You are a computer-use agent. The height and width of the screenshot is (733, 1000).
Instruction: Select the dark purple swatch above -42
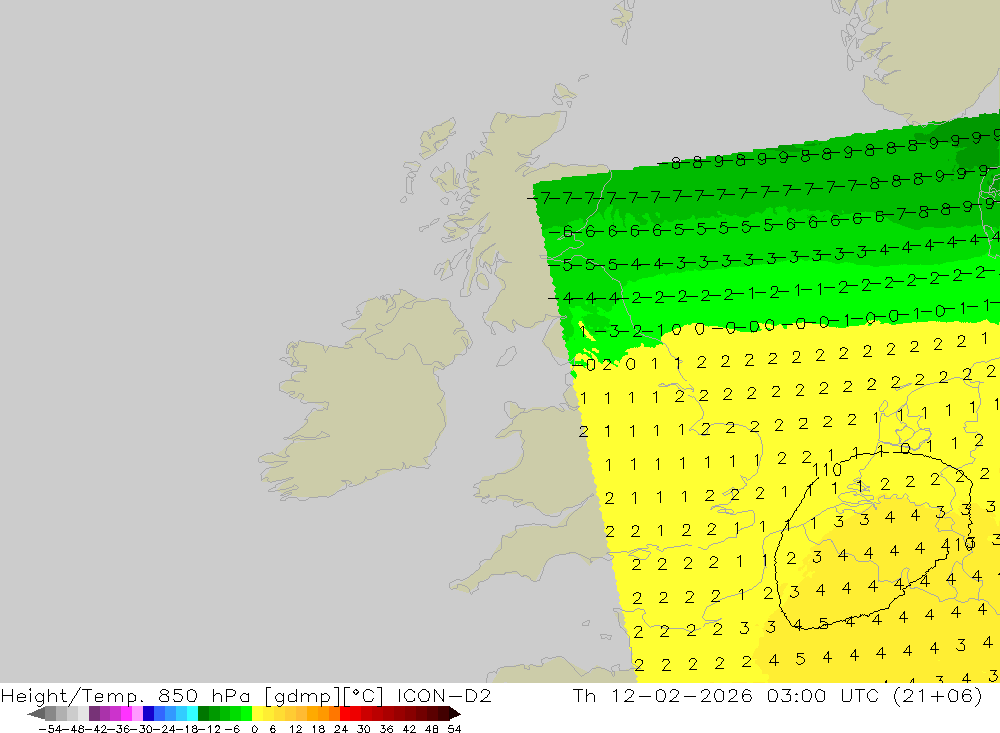pos(94,714)
